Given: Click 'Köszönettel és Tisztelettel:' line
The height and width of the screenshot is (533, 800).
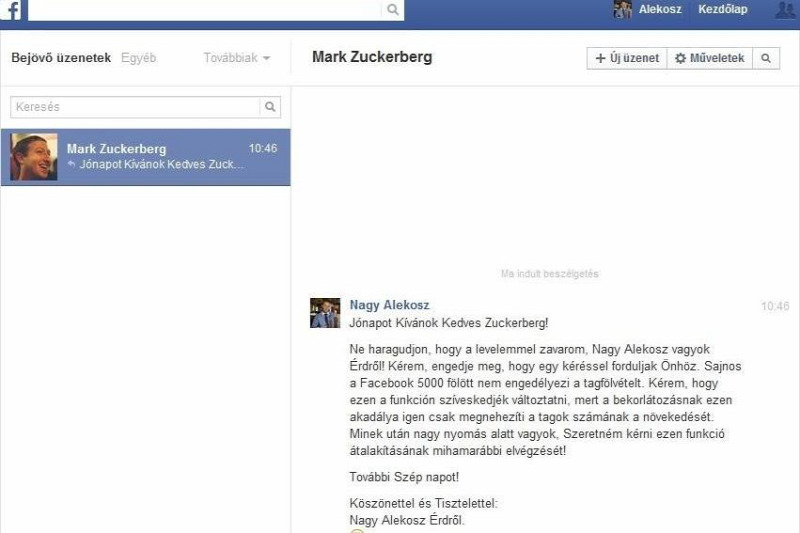Looking at the screenshot, I should [423, 503].
